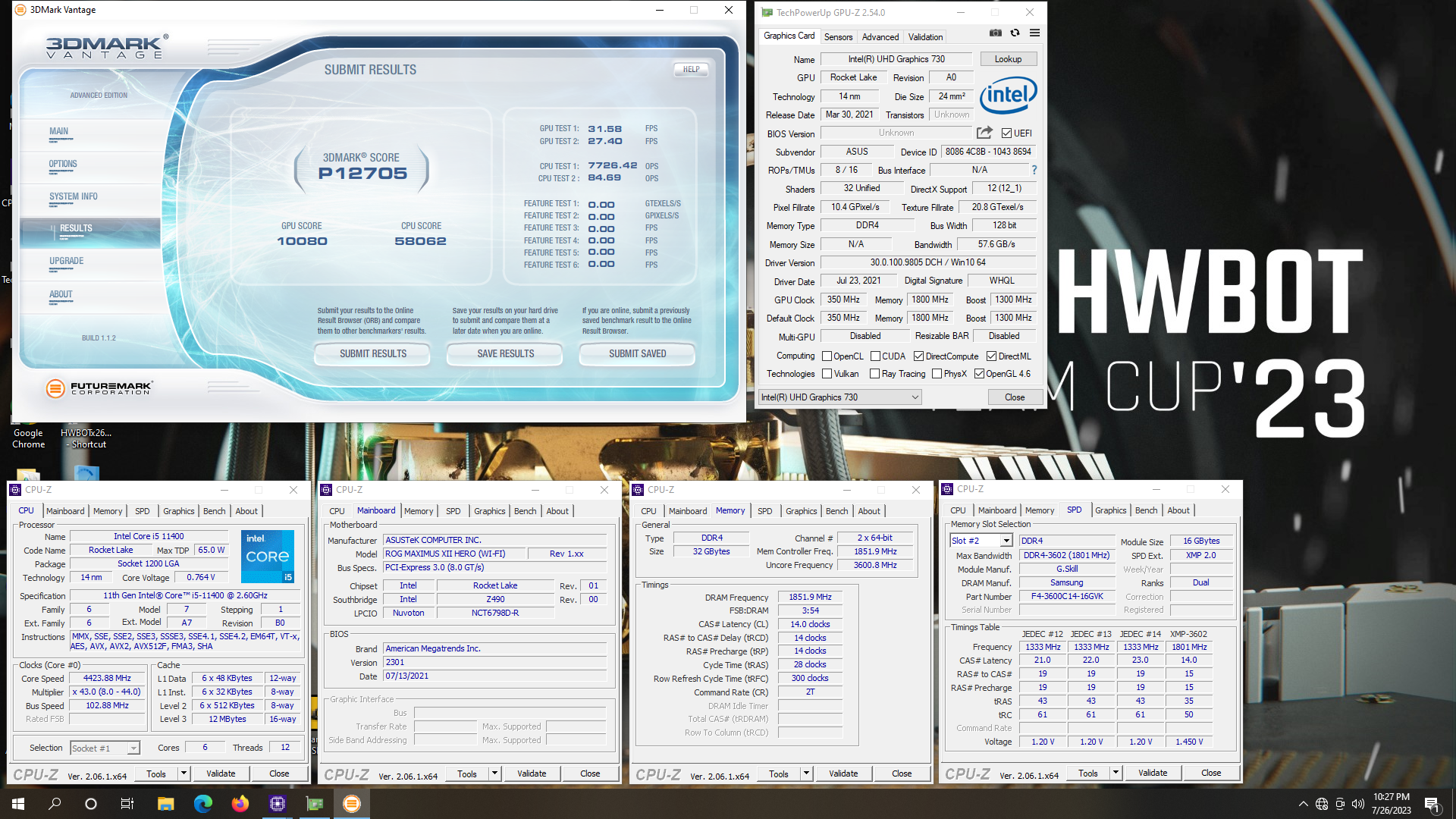Expand Tools arrow in Memory CPU-Z window
Viewport: 1456px width, 819px height.
[x=806, y=773]
